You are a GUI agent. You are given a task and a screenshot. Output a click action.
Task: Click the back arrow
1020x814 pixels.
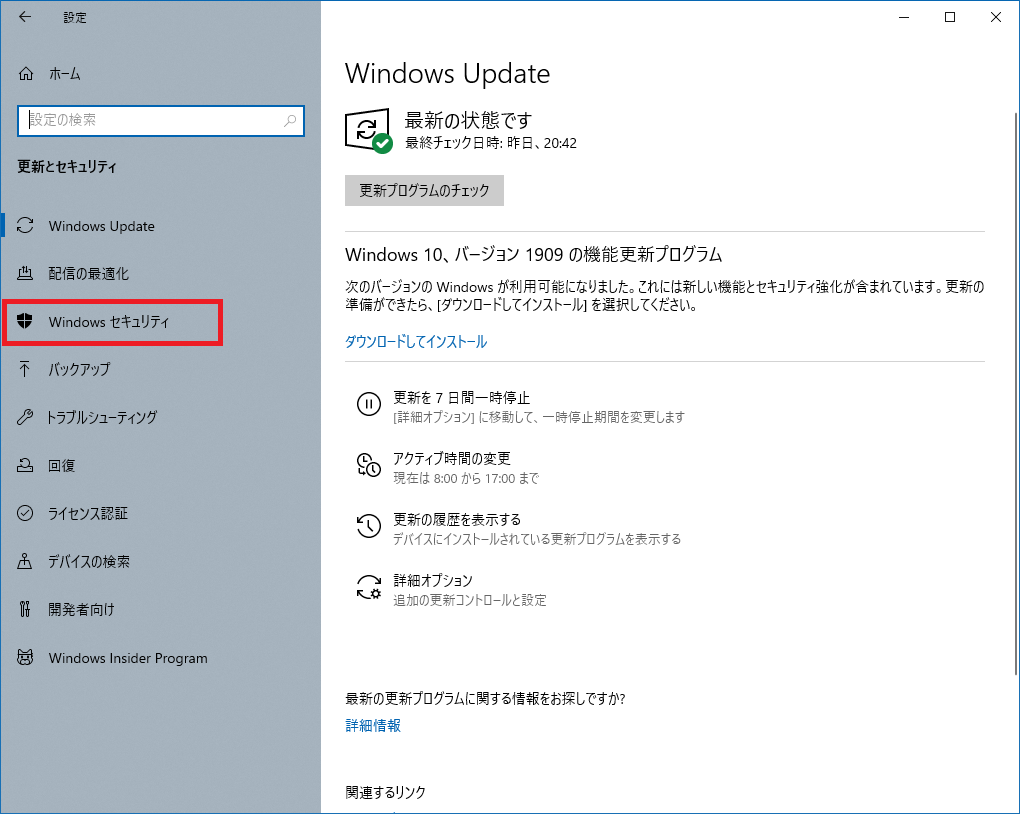(x=24, y=16)
